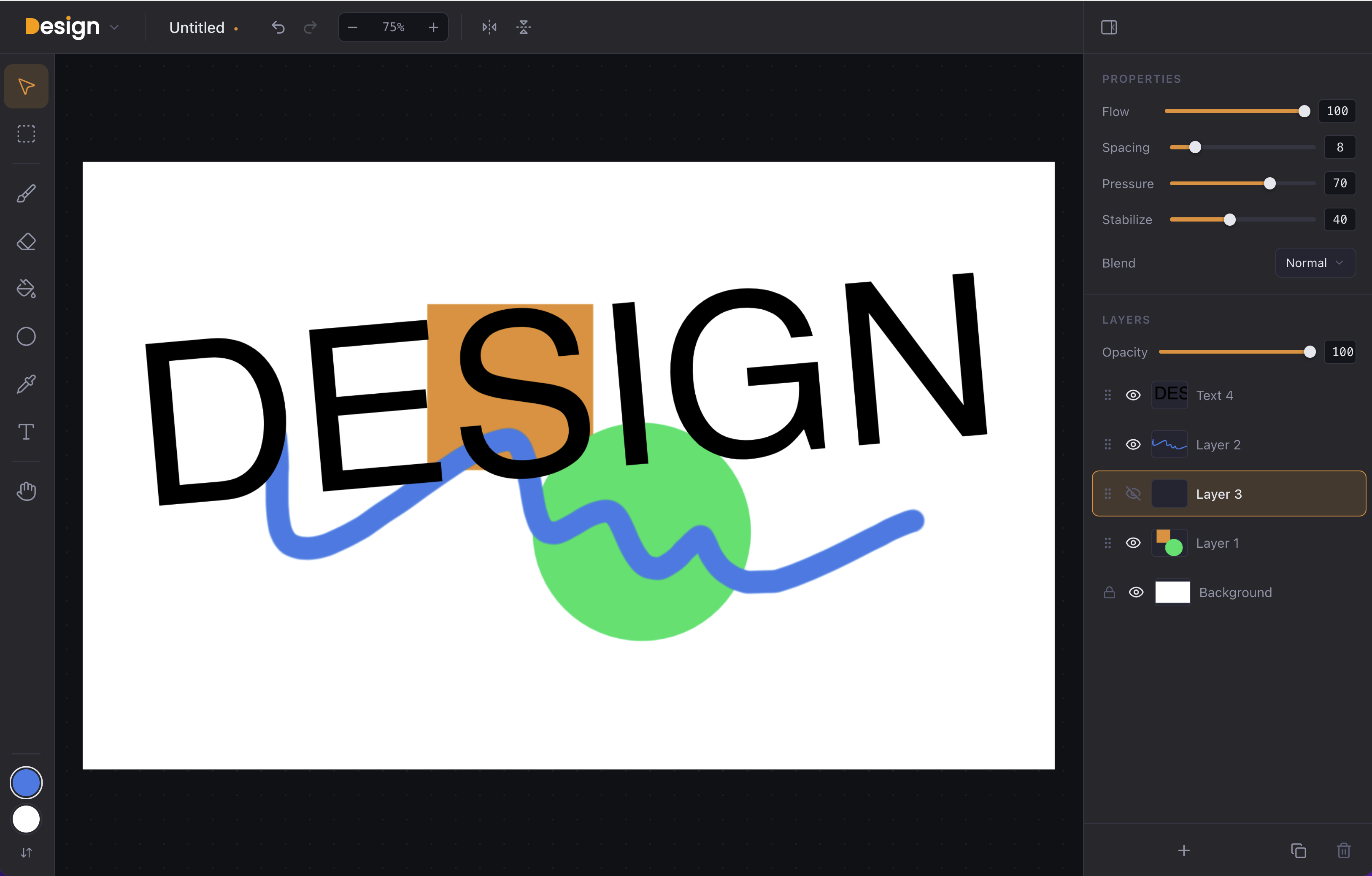Select the Layer 2 row
Image resolution: width=1372 pixels, height=876 pixels.
(1229, 445)
